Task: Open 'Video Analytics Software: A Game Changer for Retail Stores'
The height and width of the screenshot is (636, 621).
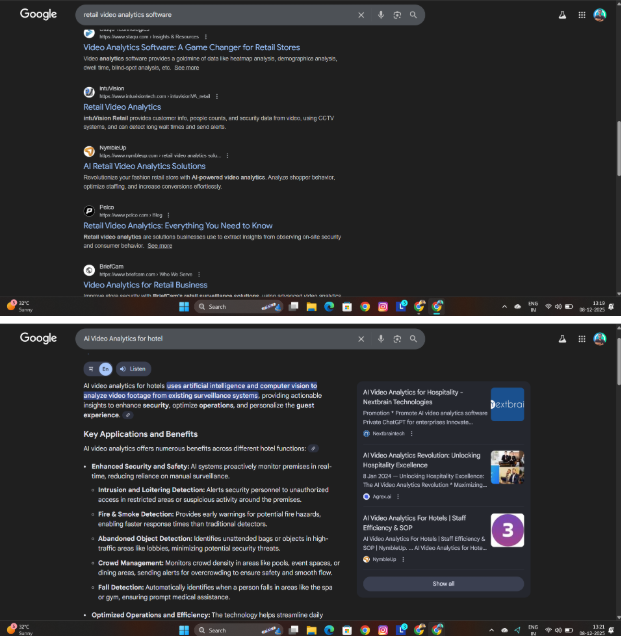Action: 191,47
